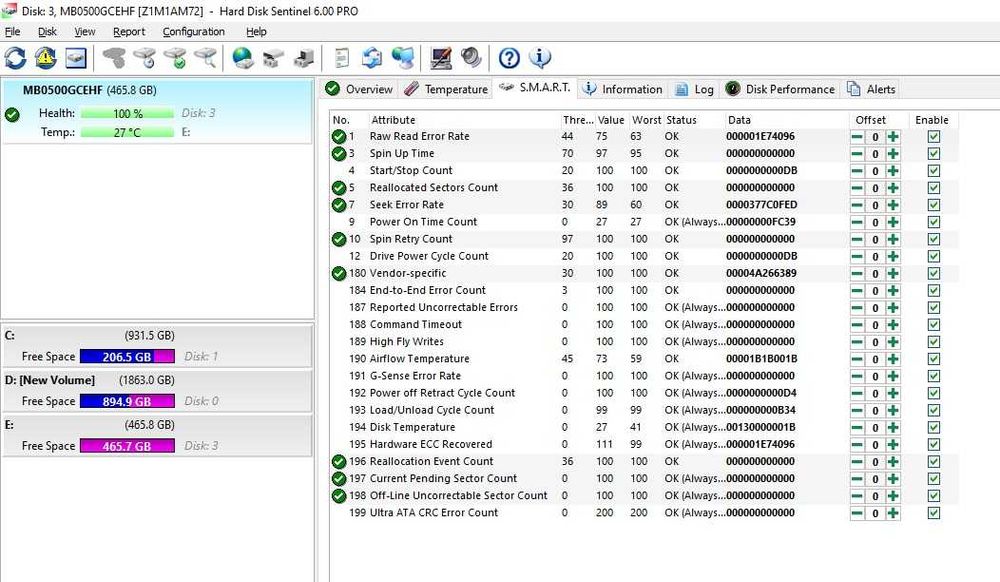Open the File menu
Image resolution: width=1000 pixels, height=582 pixels.
coord(12,31)
